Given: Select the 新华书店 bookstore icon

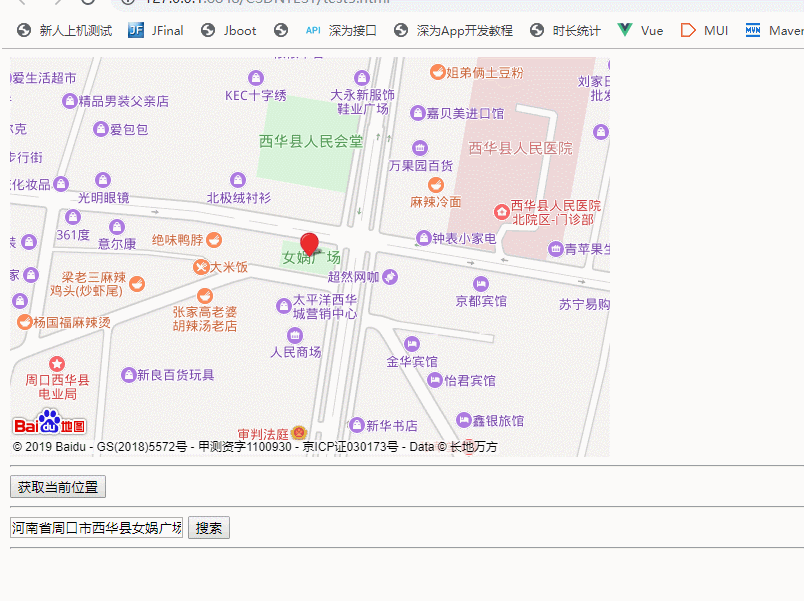Looking at the screenshot, I should coord(357,425).
